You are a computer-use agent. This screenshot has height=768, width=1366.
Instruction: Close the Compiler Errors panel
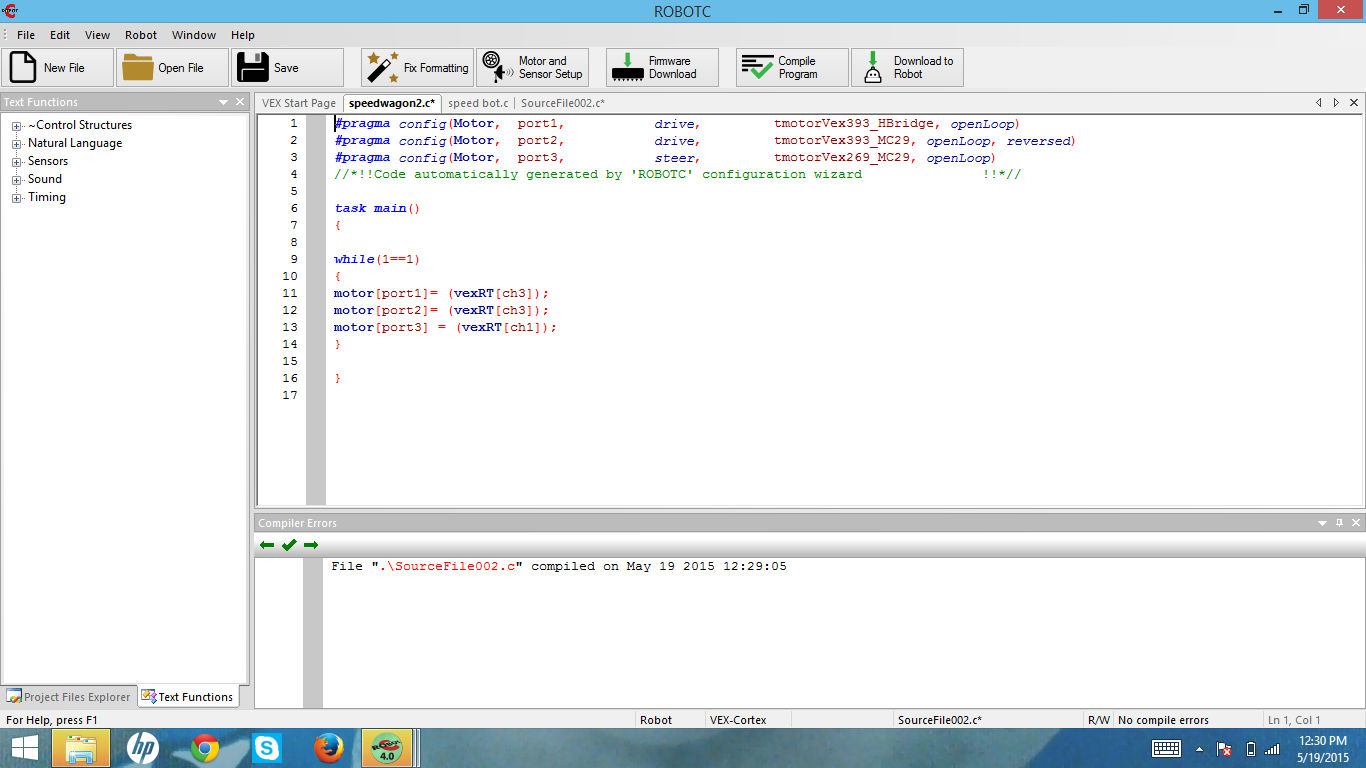(x=1356, y=523)
